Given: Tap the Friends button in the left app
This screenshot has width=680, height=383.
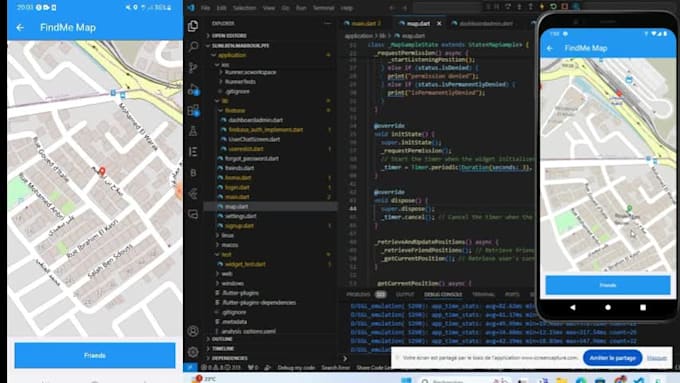Looking at the screenshot, I should pos(95,355).
